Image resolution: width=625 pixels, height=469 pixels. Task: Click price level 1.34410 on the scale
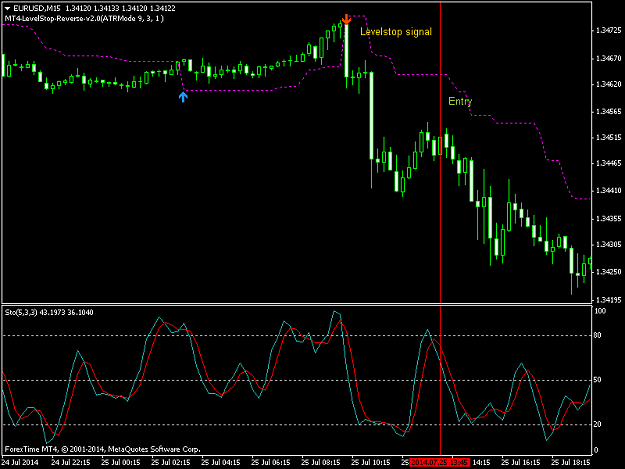point(608,191)
